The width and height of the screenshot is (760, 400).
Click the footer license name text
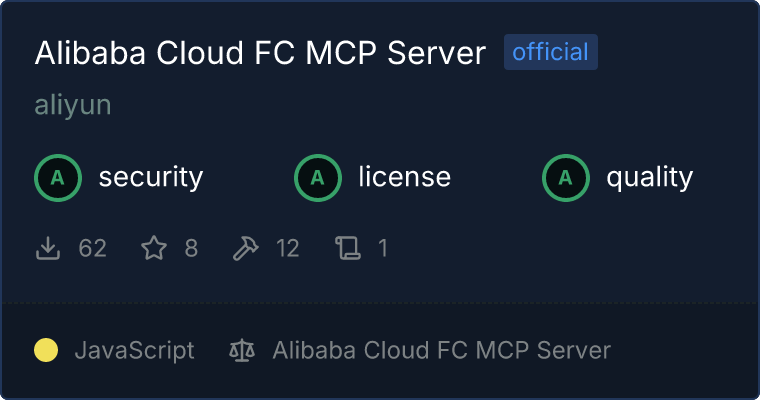click(x=441, y=350)
